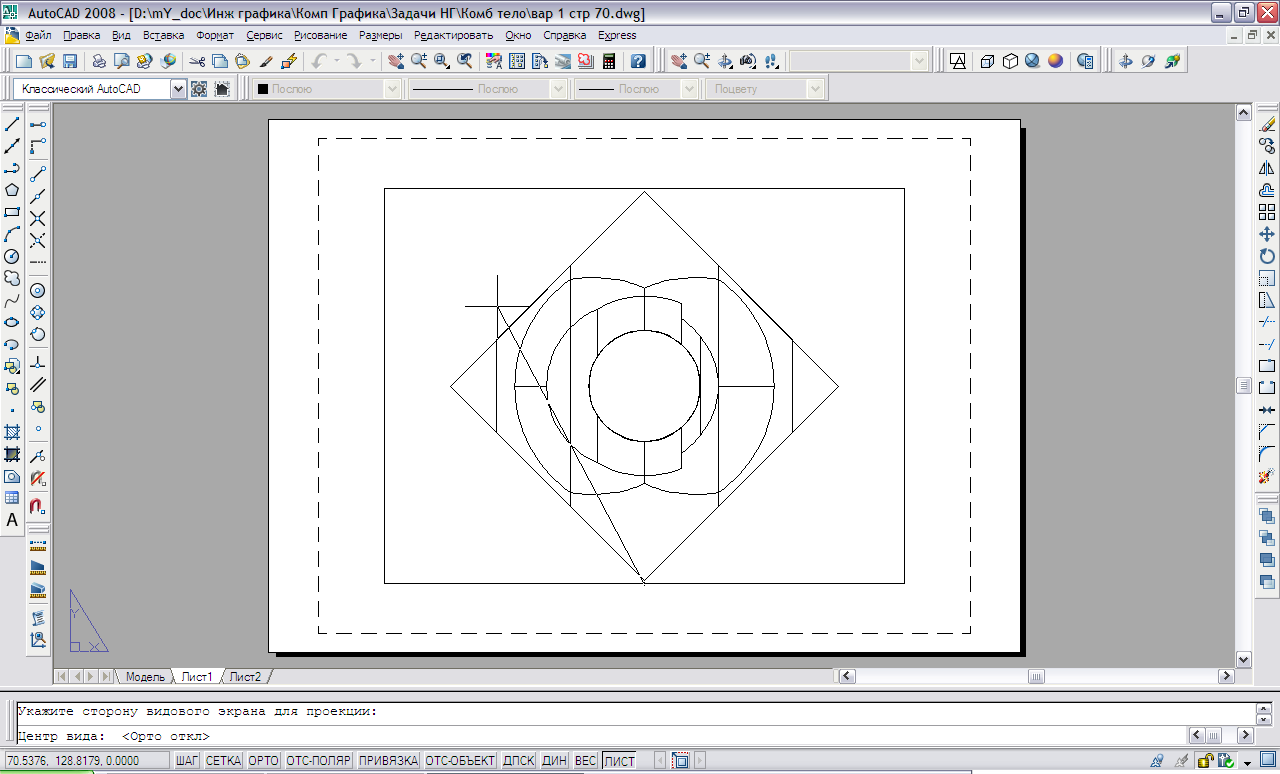Select the Polygon drawing tool
This screenshot has width=1280, height=774.
(12, 190)
